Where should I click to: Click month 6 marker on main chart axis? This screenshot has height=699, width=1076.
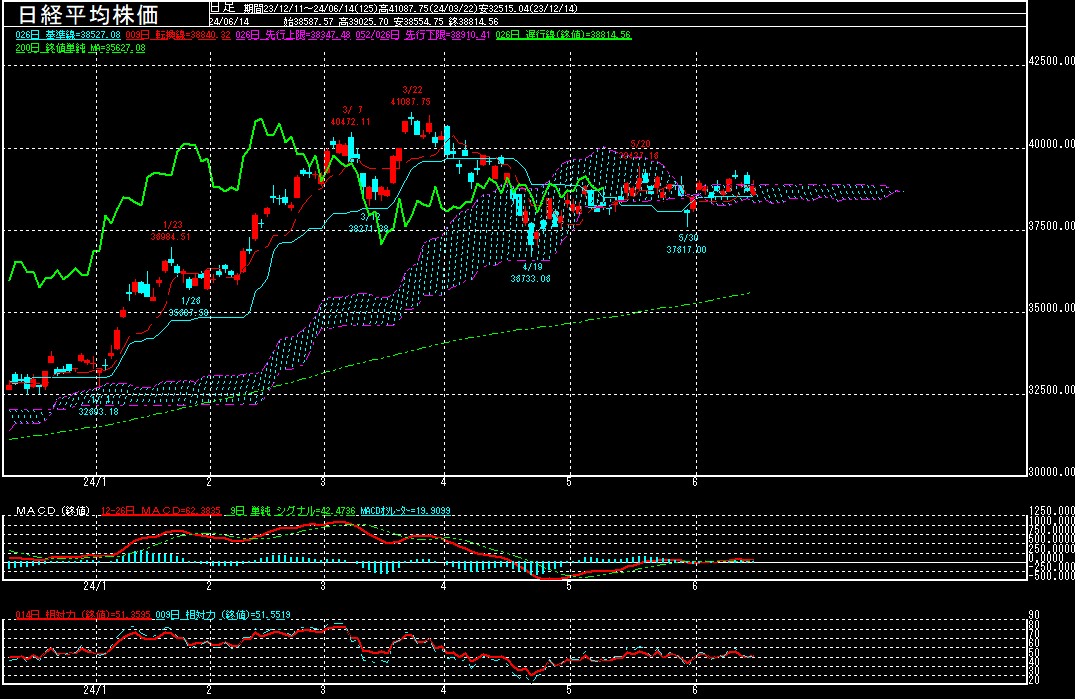694,482
